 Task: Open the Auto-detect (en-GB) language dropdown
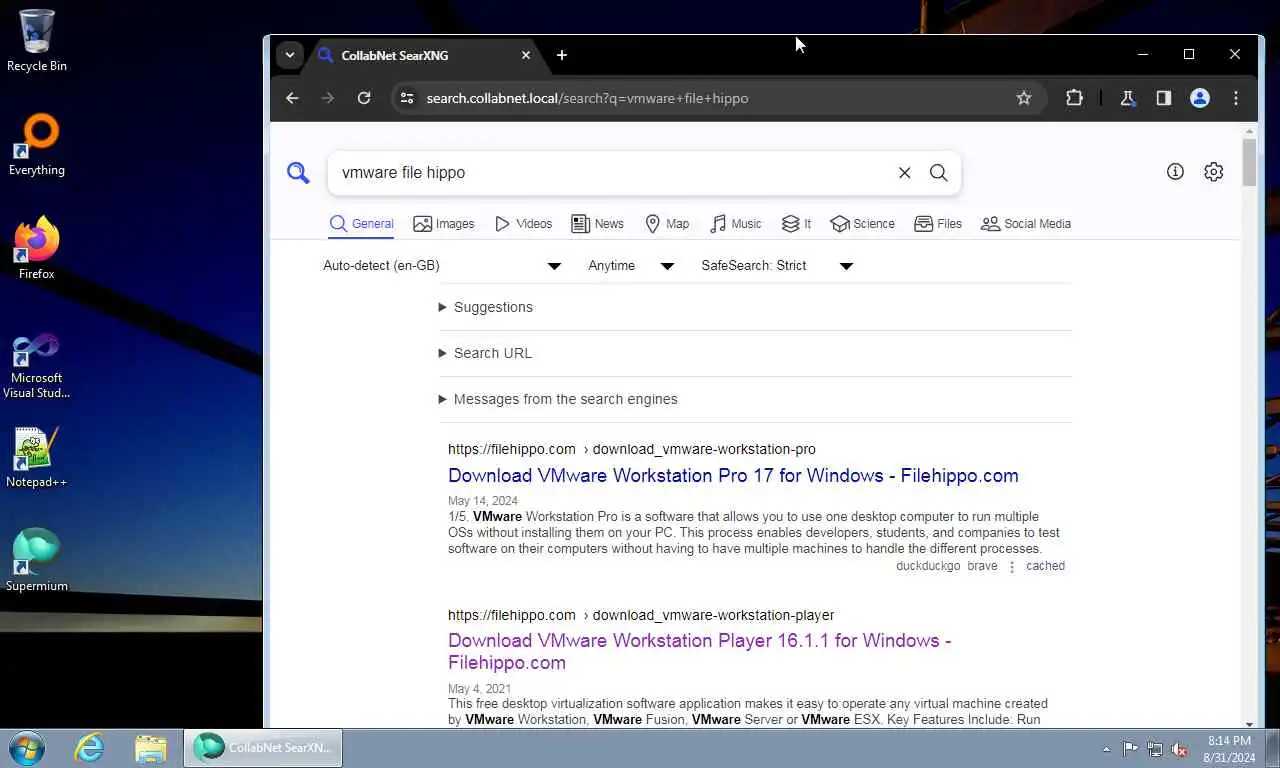442,266
